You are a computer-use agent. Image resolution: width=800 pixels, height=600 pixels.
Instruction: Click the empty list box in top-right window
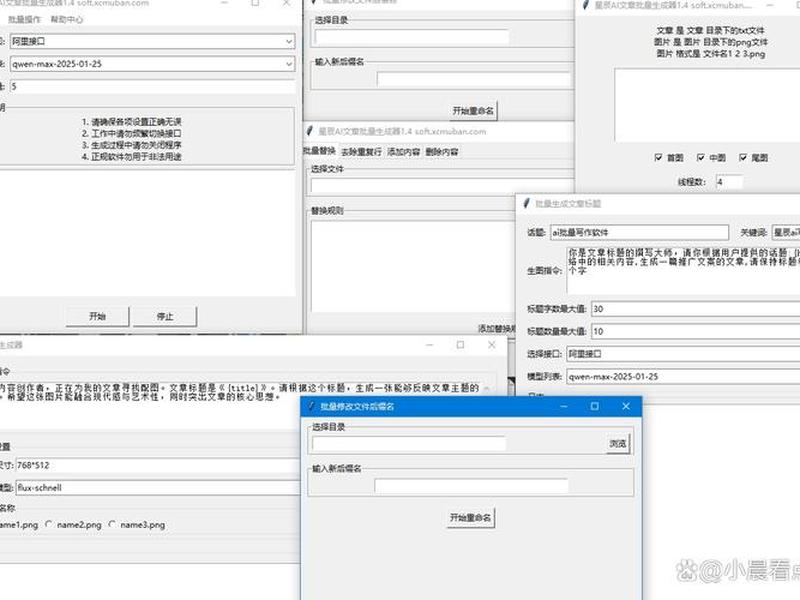pyautogui.click(x=707, y=105)
